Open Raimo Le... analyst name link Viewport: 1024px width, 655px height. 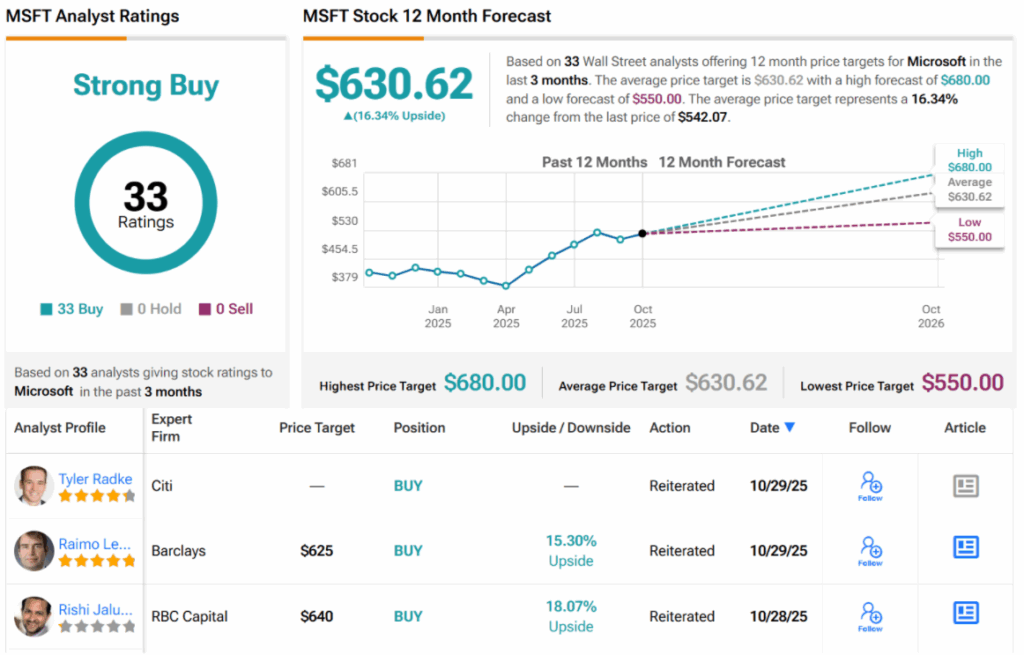(x=93, y=544)
